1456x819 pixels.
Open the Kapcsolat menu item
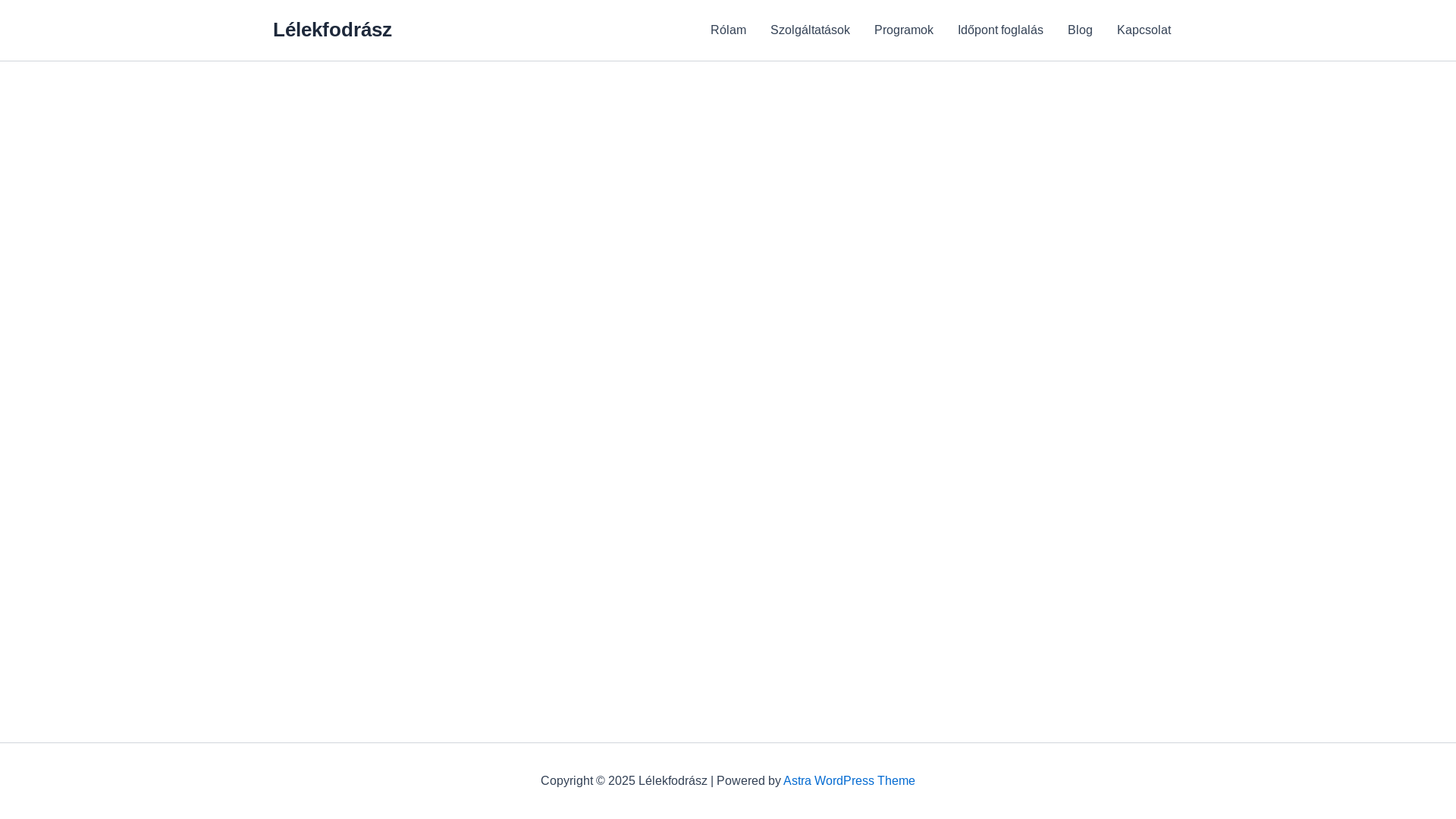click(x=1144, y=30)
